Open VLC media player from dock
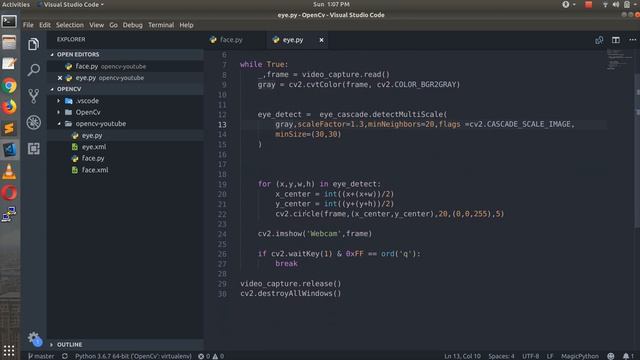Screen dimensions: 640x360 point(9,171)
